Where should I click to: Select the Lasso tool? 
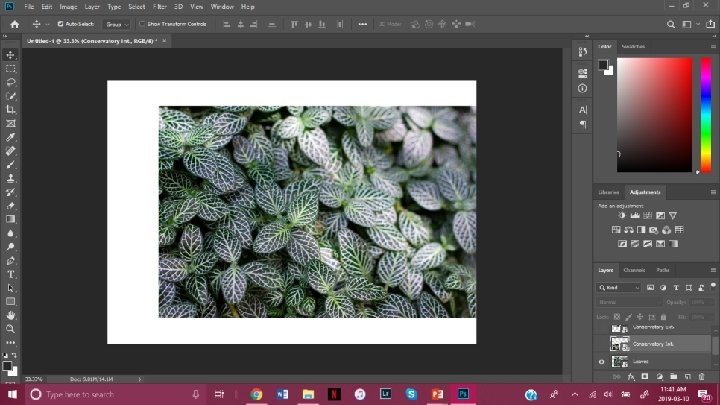pos(10,82)
